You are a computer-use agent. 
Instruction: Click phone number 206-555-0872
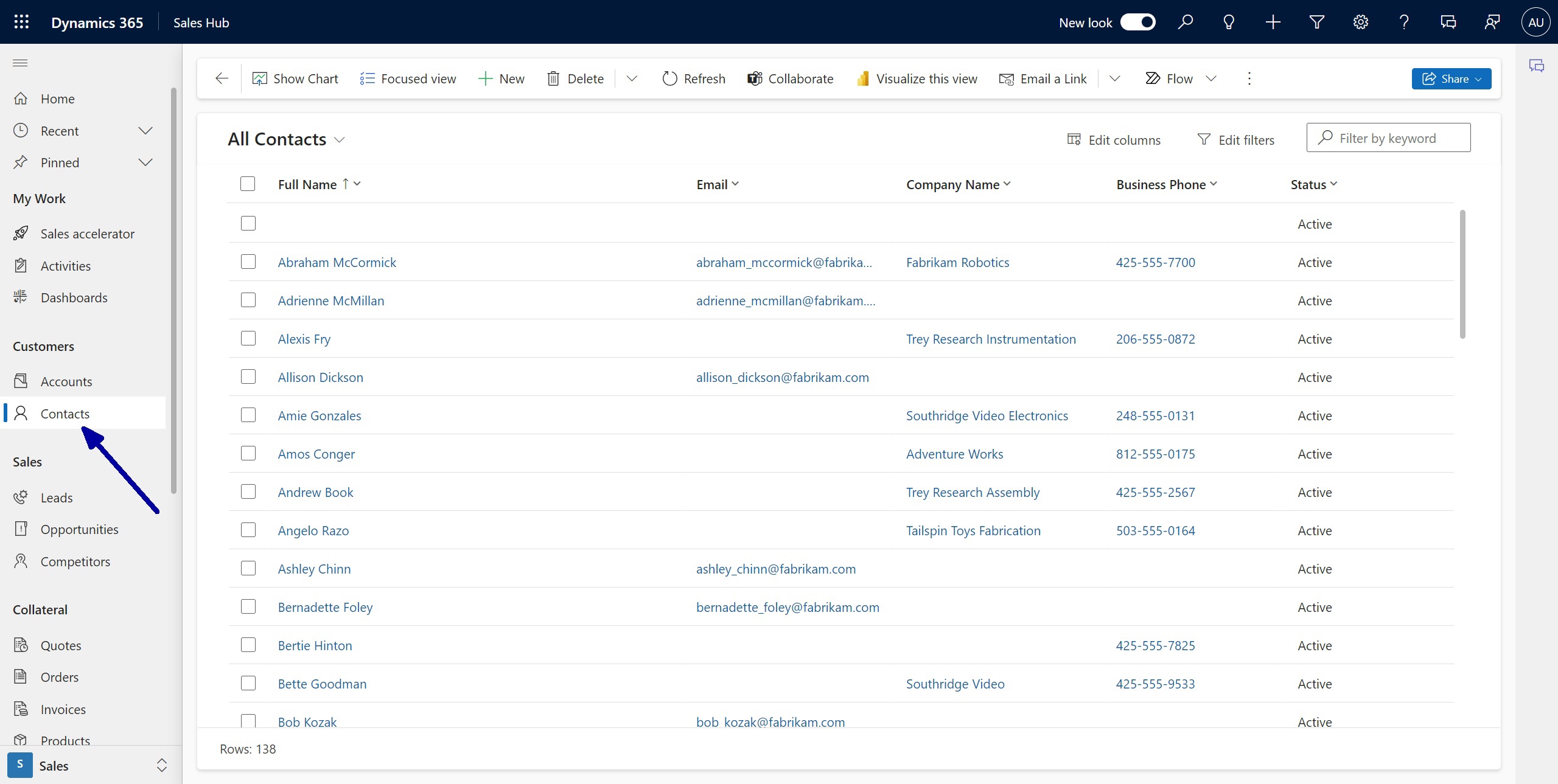click(1155, 339)
